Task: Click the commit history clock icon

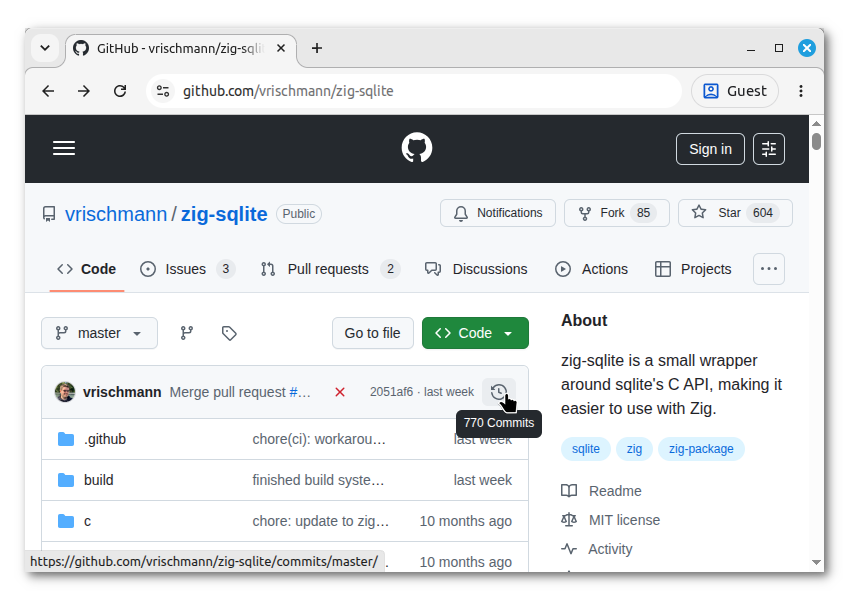Action: 499,391
